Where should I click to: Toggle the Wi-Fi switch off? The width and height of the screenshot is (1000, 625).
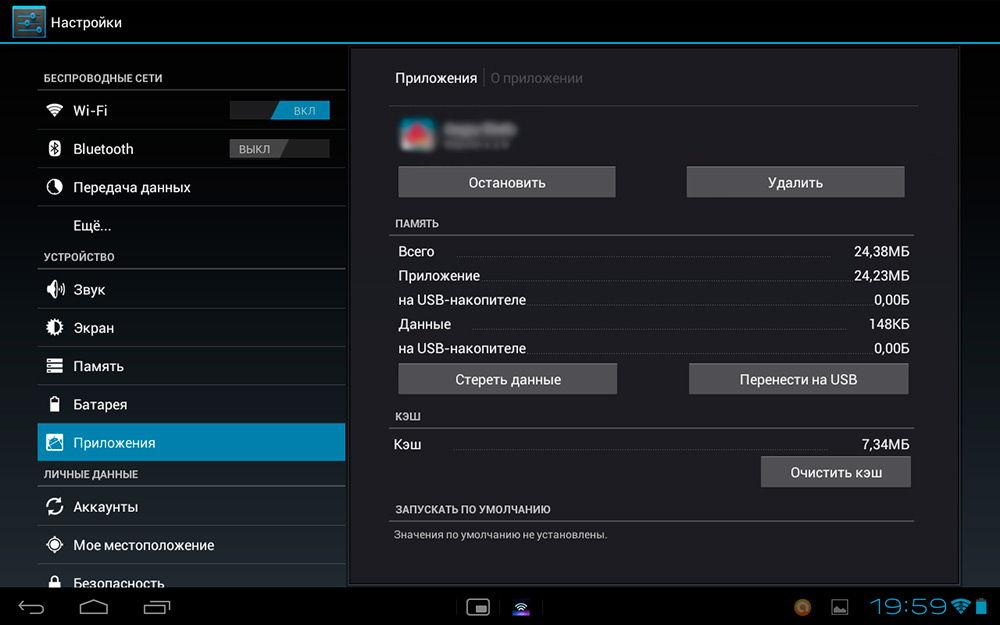(280, 111)
